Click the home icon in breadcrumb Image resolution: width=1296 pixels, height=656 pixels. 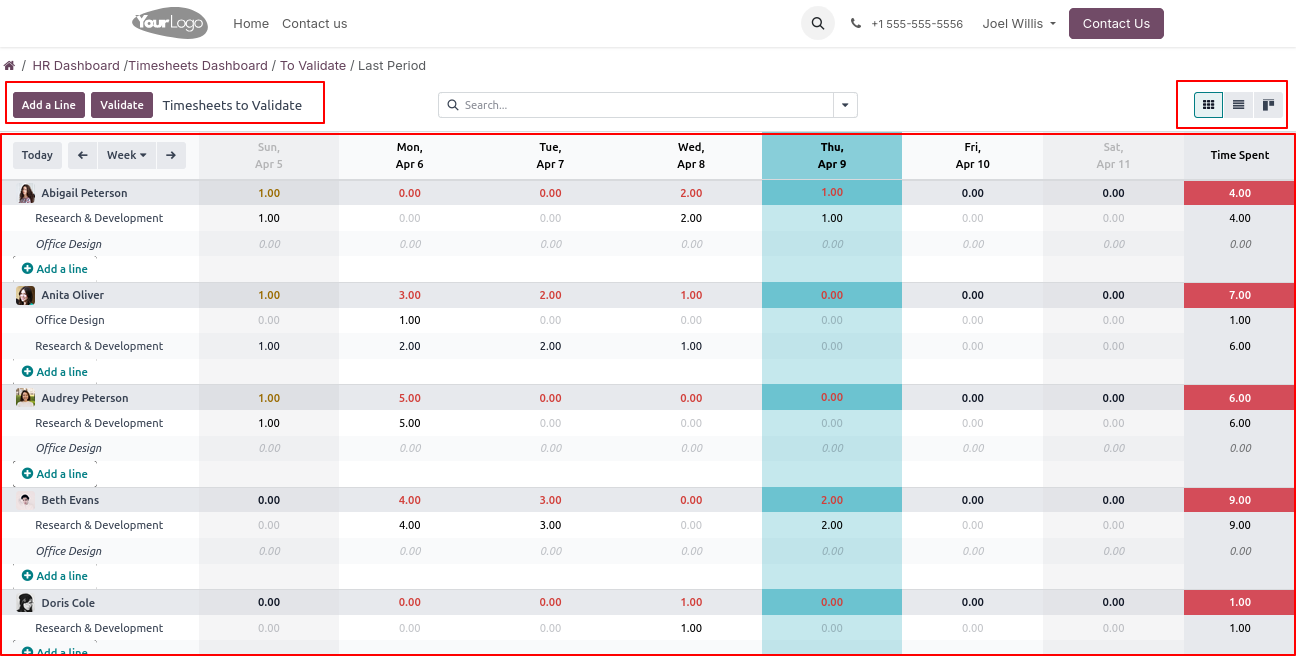9,66
